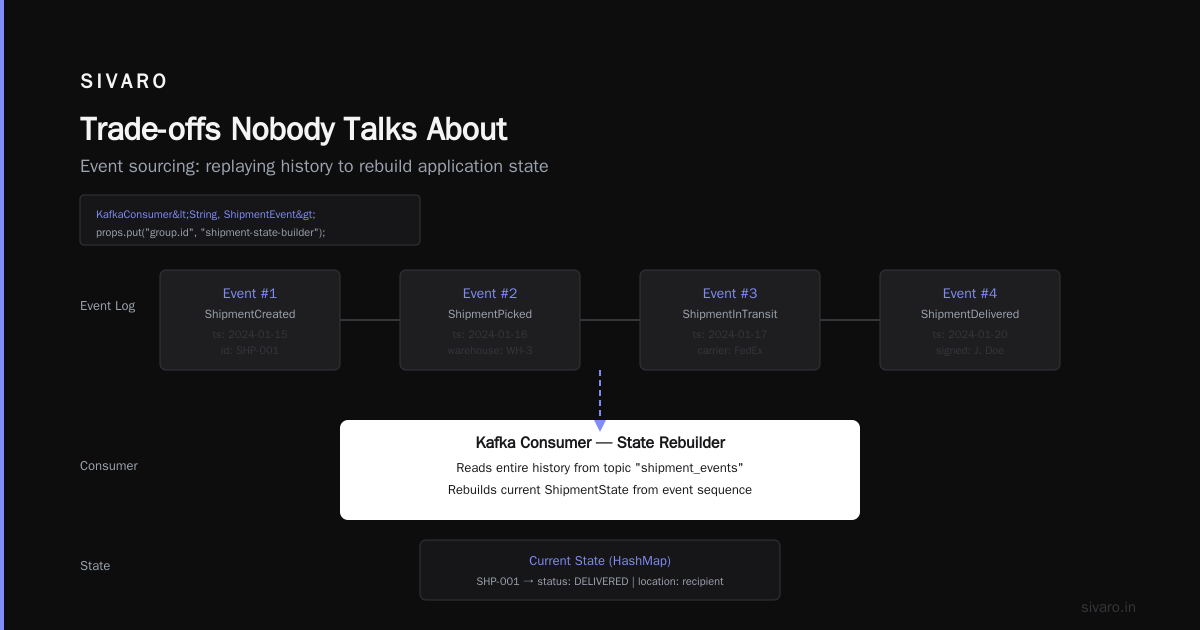Click the event sourcing subtitle text
1200x630 pixels.
coord(314,166)
